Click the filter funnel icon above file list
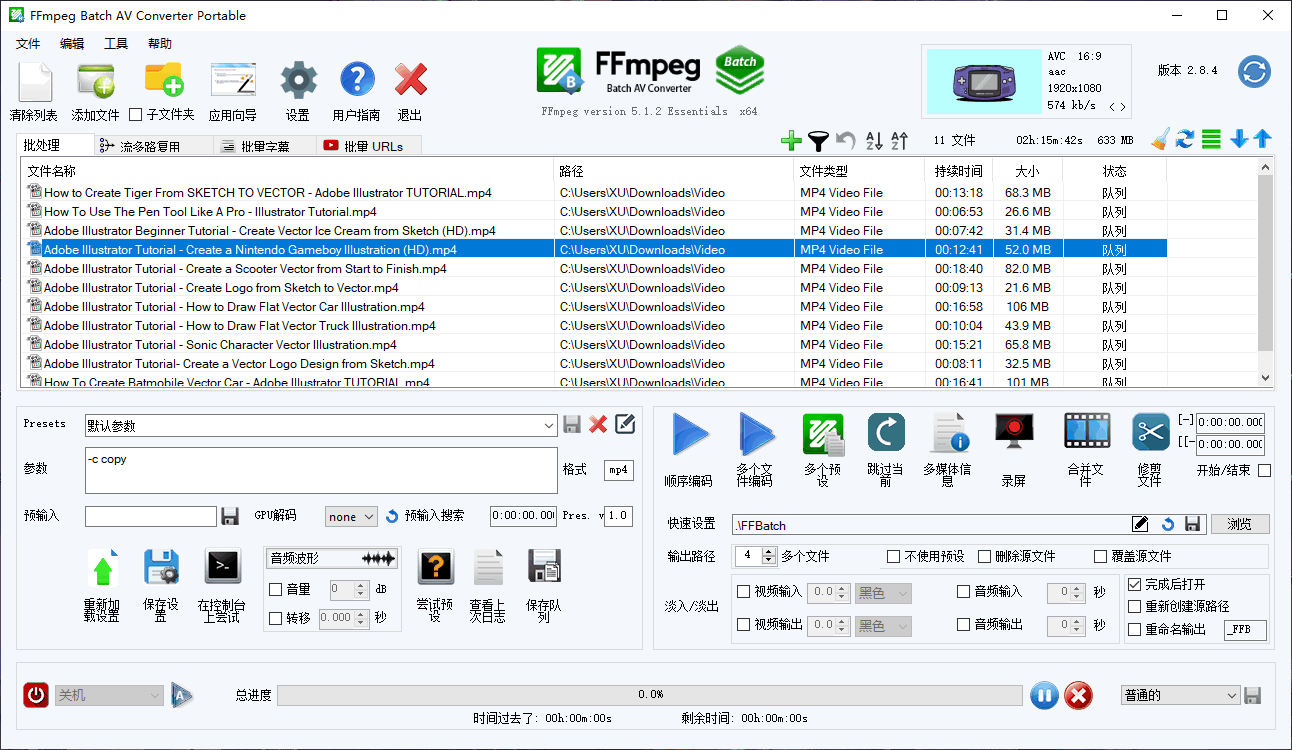Viewport: 1292px width, 750px height. point(818,141)
